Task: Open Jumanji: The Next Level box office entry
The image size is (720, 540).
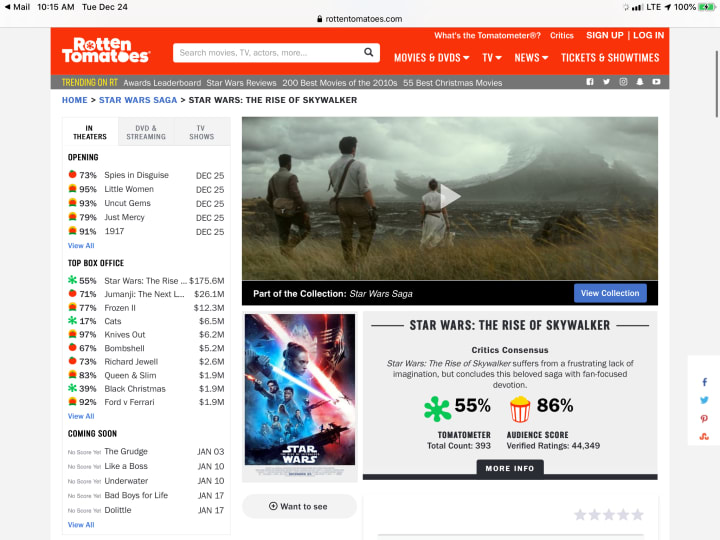Action: [x=146, y=294]
